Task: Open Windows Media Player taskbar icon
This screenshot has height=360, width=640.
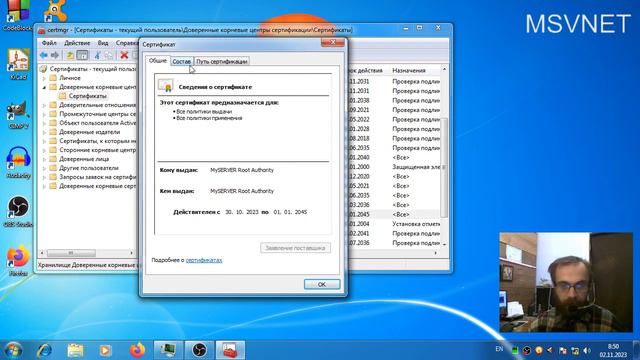Action: pyautogui.click(x=105, y=350)
